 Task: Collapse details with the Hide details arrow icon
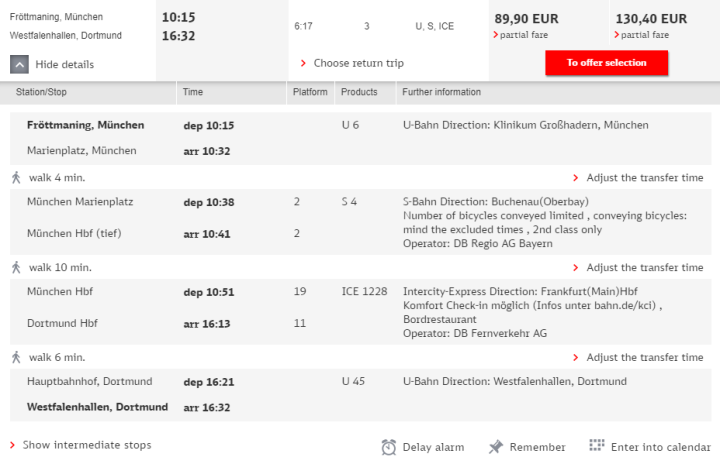coord(19,64)
